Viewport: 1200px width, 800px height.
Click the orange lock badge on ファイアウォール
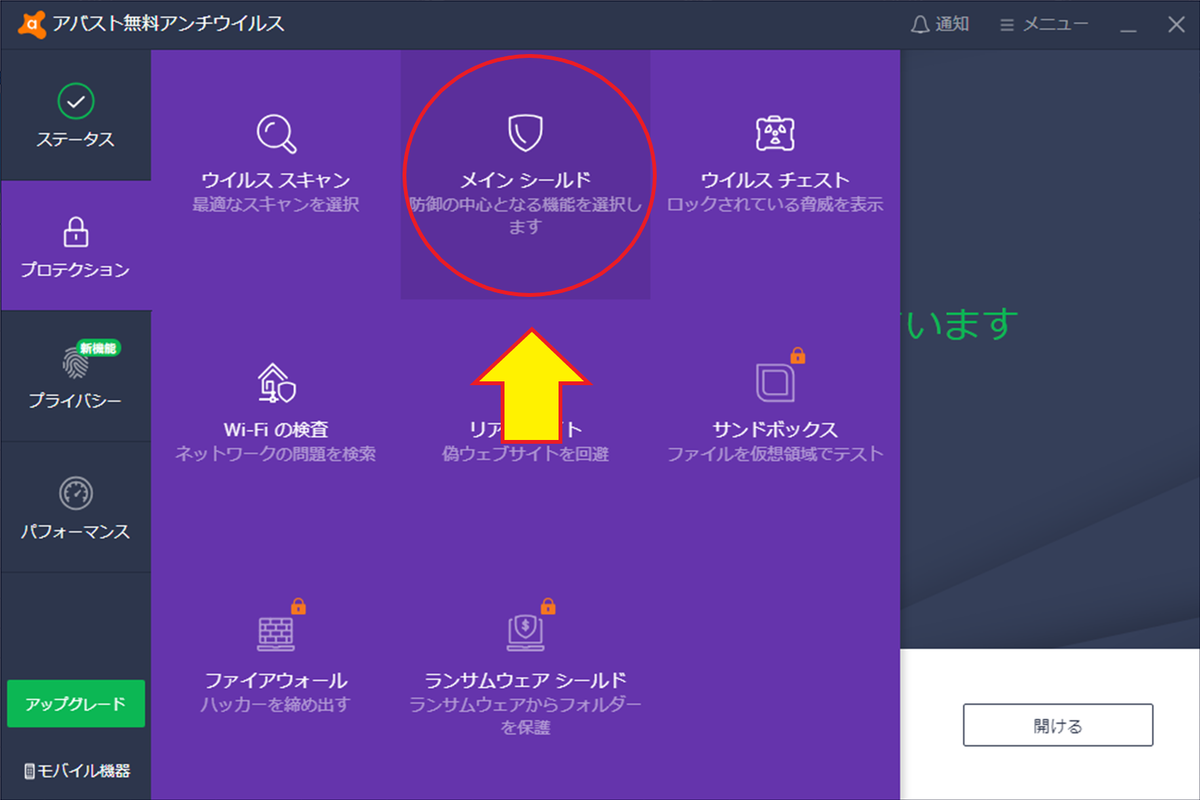[298, 605]
